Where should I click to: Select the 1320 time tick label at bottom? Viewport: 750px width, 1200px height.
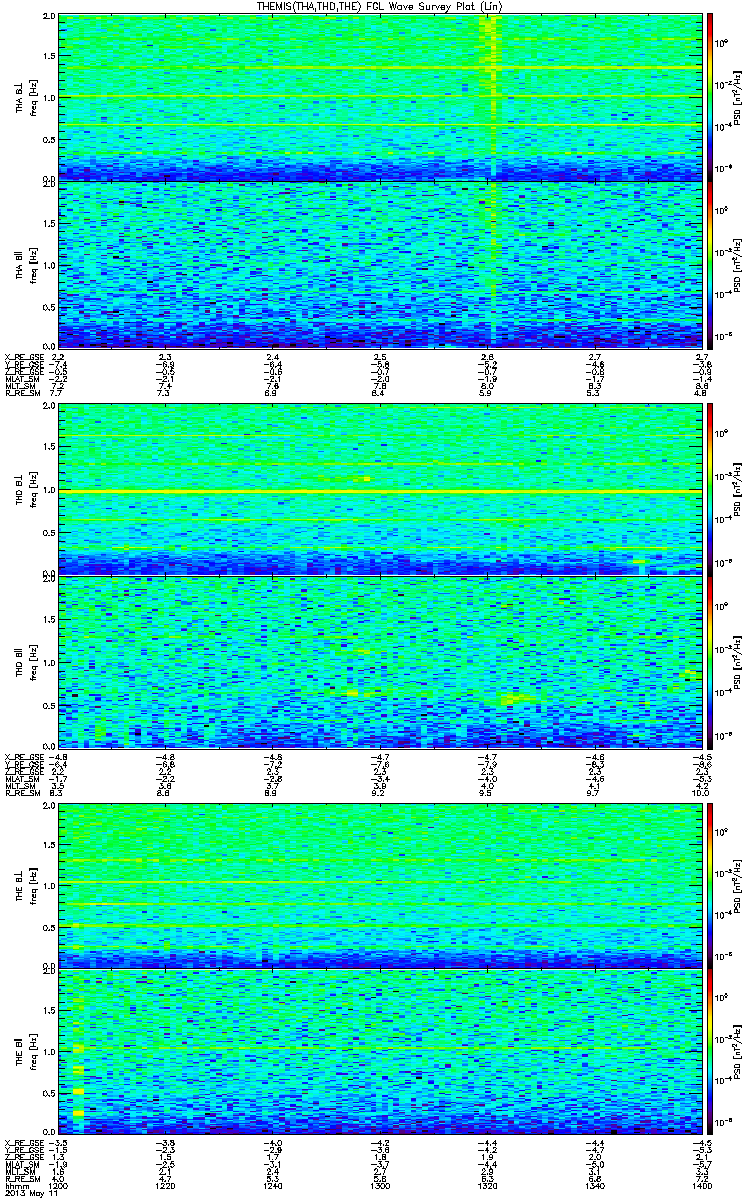[x=487, y=1186]
